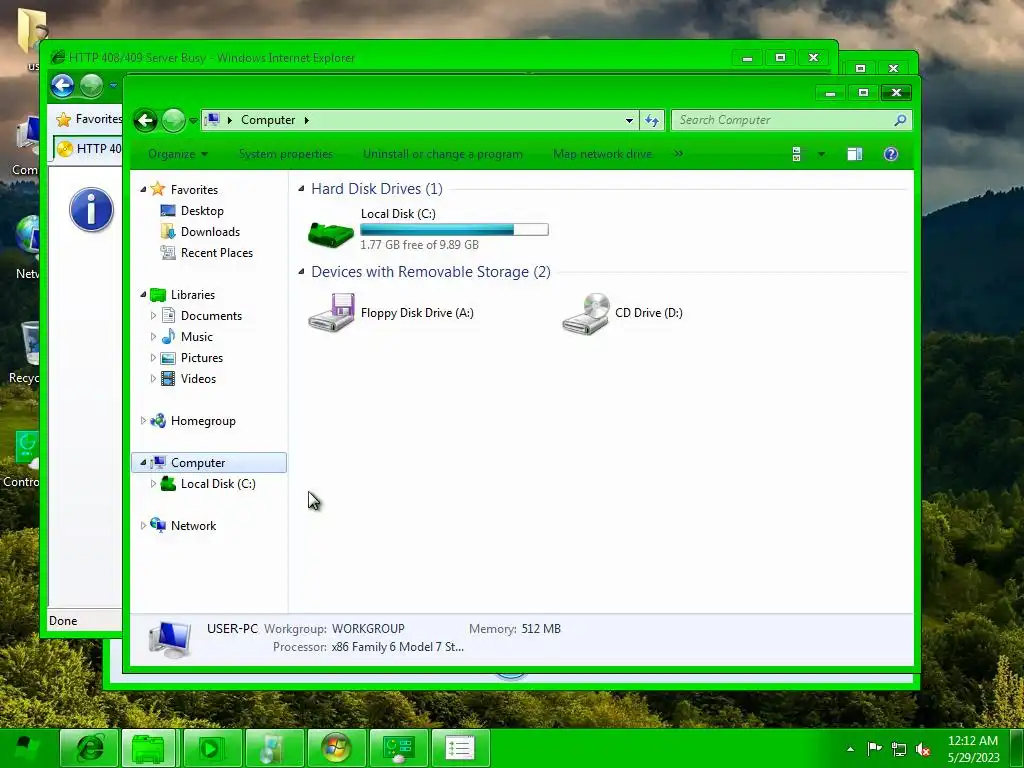Open Favorites in Internet Explorer
Viewport: 1024px width, 768px height.
click(x=89, y=119)
